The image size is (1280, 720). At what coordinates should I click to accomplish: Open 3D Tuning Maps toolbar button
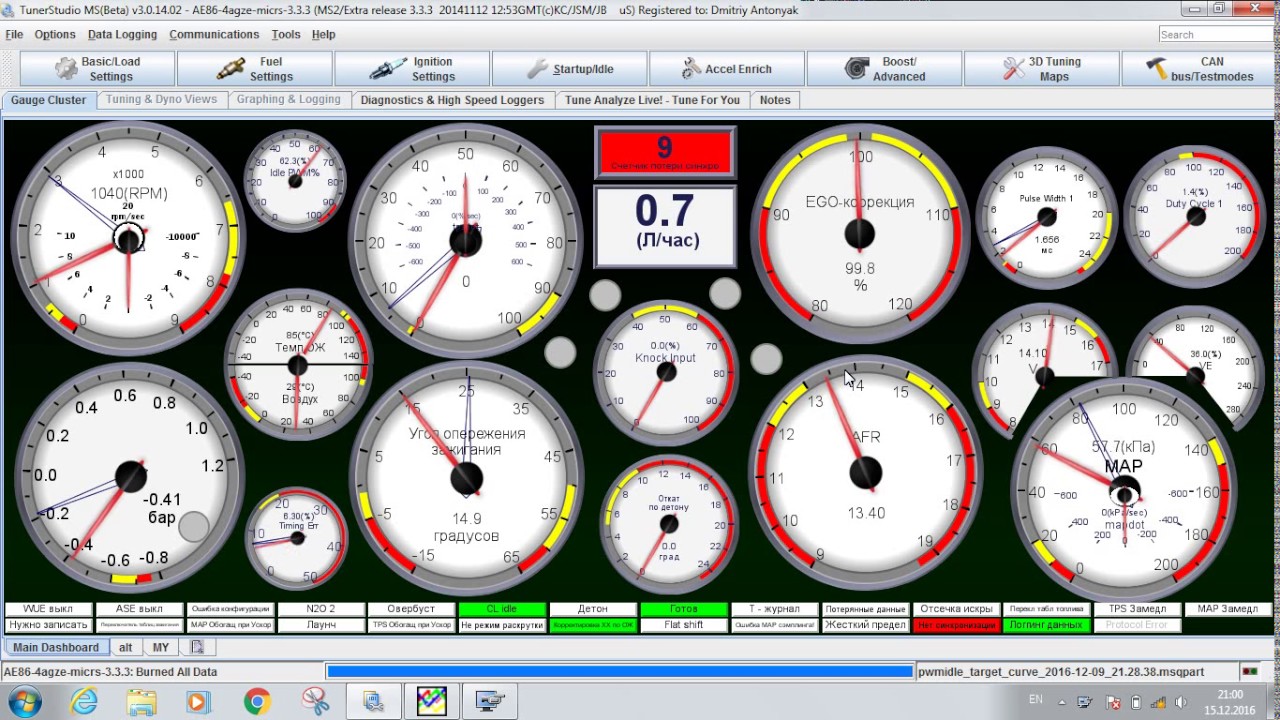point(1041,69)
